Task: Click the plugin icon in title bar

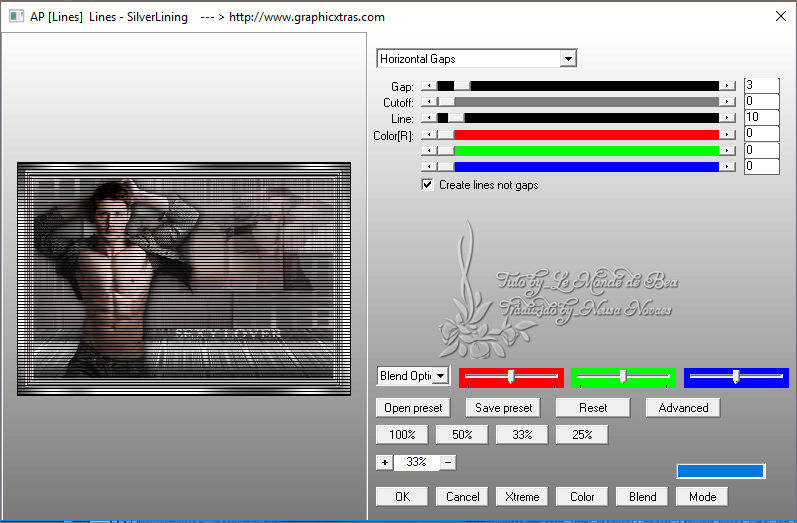Action: [x=16, y=16]
